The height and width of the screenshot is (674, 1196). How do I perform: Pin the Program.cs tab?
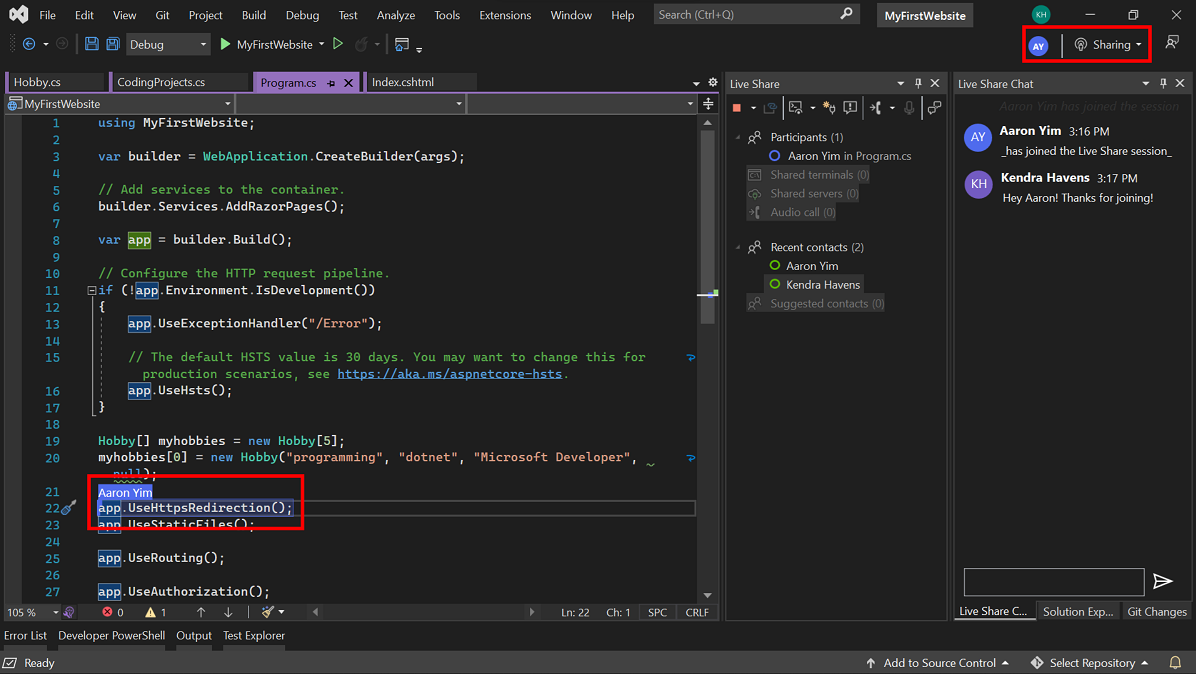click(x=331, y=83)
